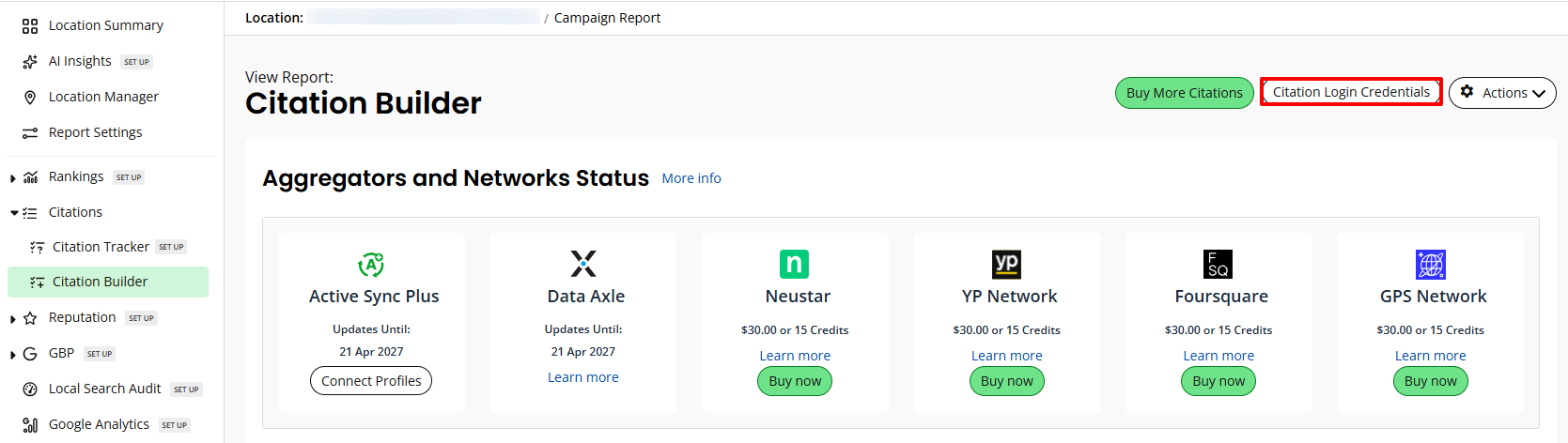Click the Rankings chart icon
The image size is (1568, 443).
click(30, 177)
